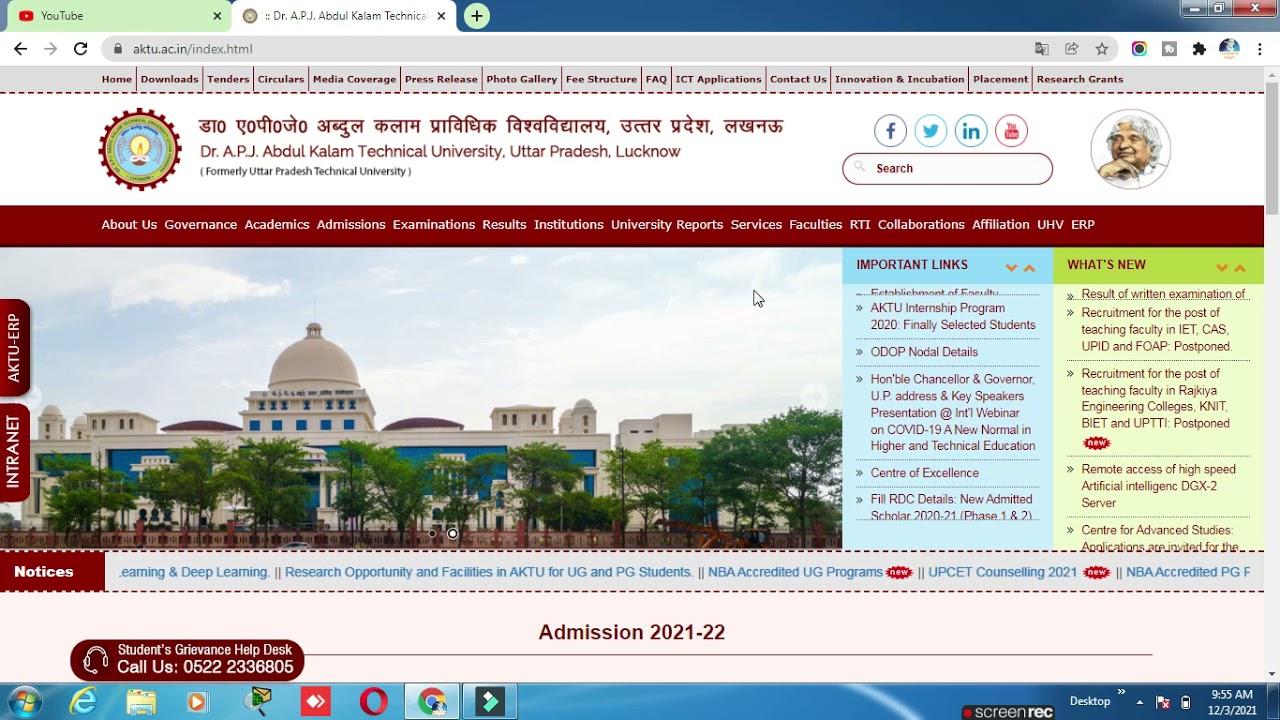
Task: Open the university LinkedIn page icon
Action: tap(971, 131)
